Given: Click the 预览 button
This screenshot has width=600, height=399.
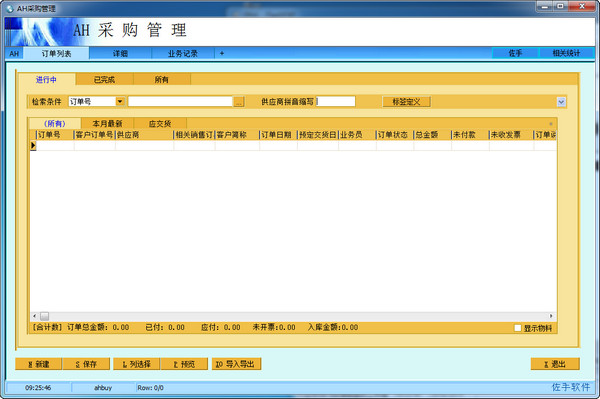Looking at the screenshot, I should pyautogui.click(x=184, y=364).
